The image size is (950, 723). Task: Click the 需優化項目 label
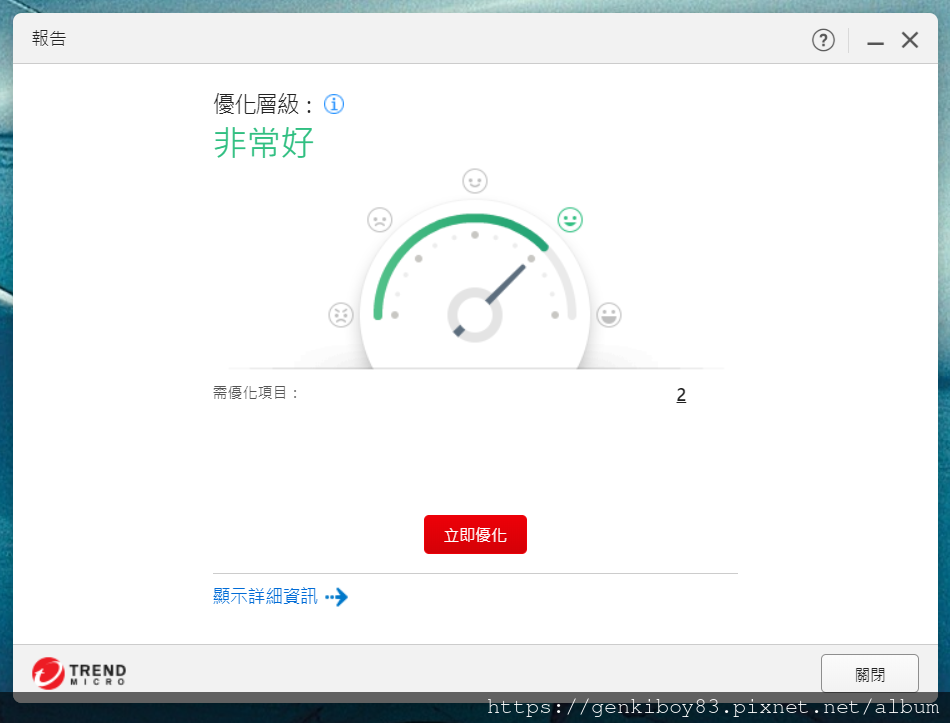pyautogui.click(x=256, y=393)
